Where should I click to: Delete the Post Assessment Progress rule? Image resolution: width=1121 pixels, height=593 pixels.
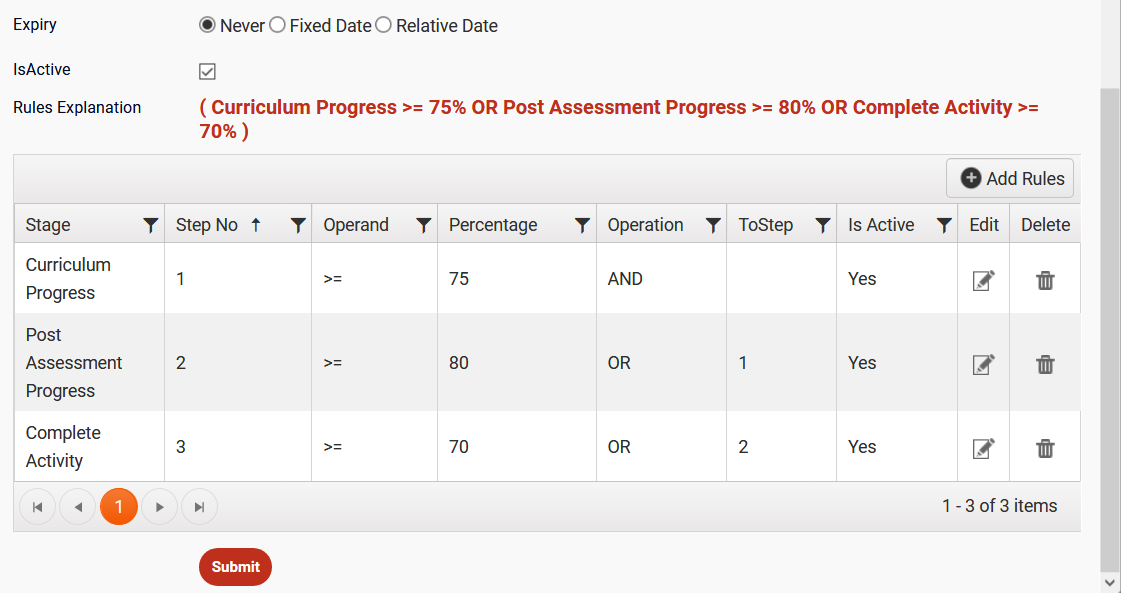[x=1045, y=363]
